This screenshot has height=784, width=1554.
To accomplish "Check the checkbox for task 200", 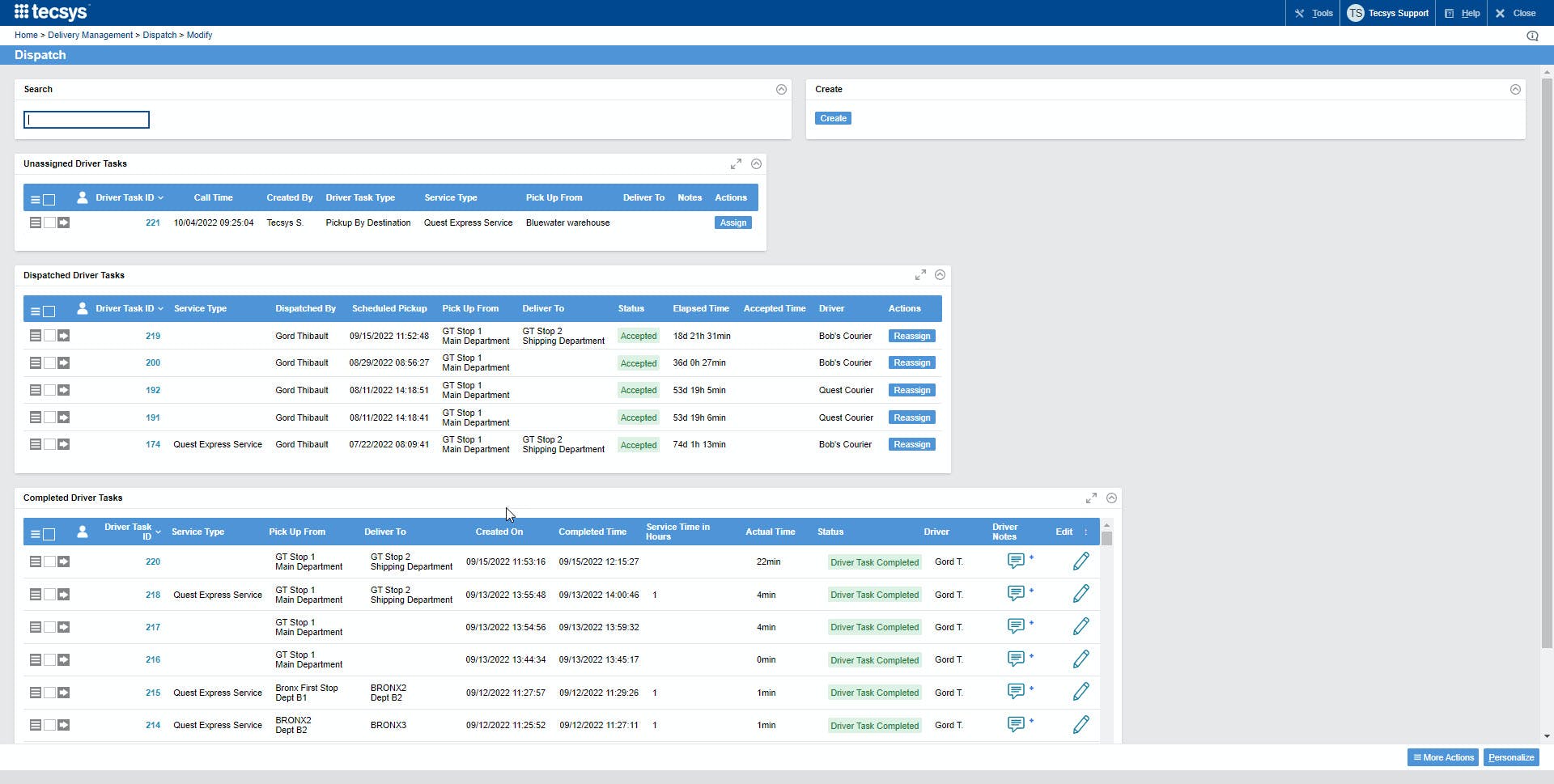I will click(49, 363).
